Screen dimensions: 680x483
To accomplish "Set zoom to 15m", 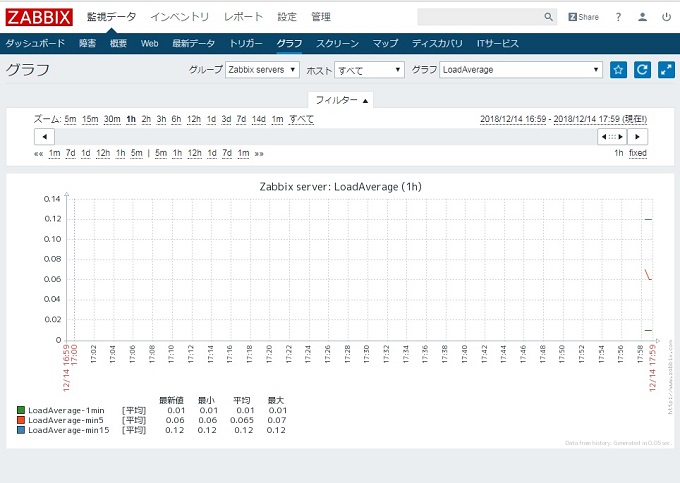I will tap(90, 119).
